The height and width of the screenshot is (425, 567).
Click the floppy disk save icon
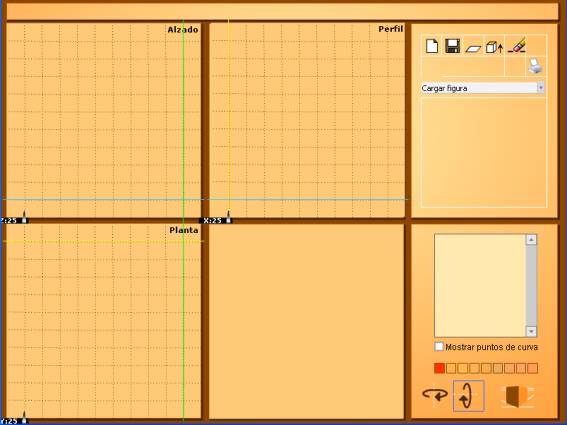coord(452,46)
